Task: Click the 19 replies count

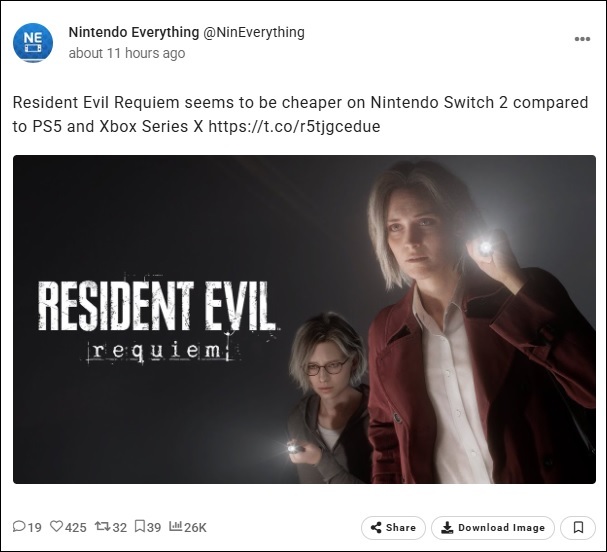Action: coord(34,527)
